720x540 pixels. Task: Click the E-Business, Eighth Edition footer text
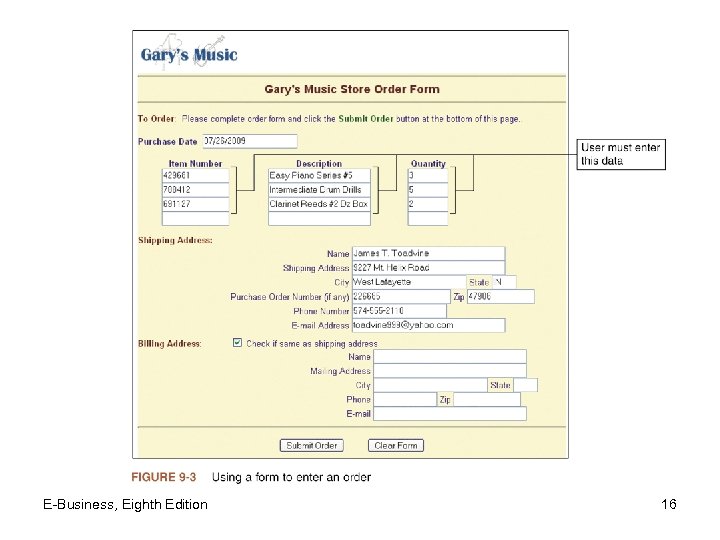[125, 504]
